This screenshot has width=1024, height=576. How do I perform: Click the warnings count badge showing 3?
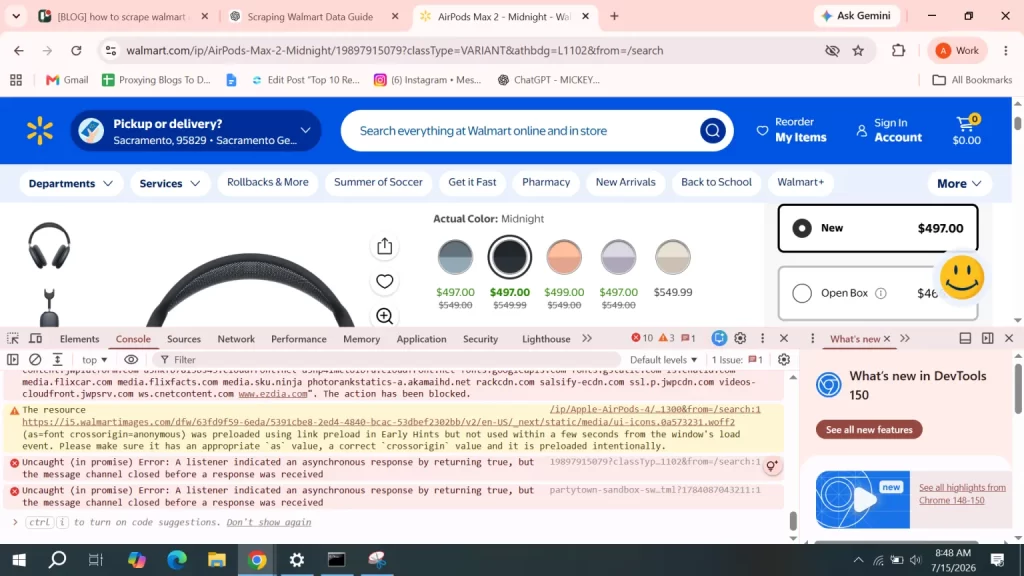pyautogui.click(x=667, y=338)
